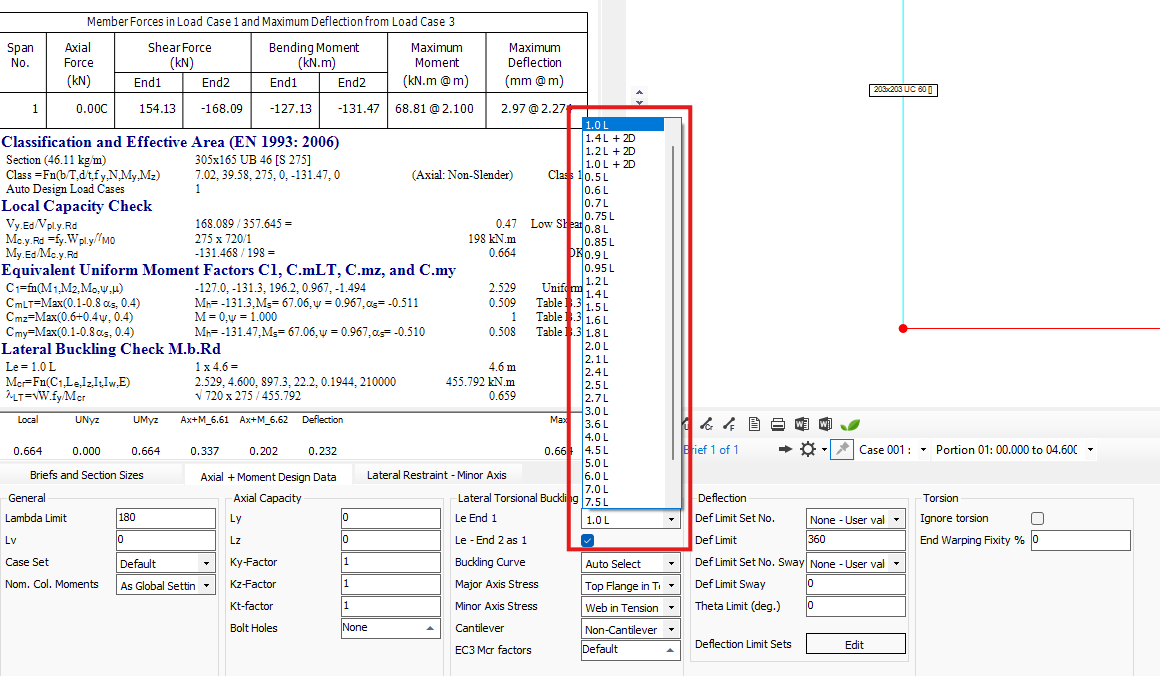Open the Portion 01 range dropdown
Screen dimensions: 1160x676
[1090, 450]
